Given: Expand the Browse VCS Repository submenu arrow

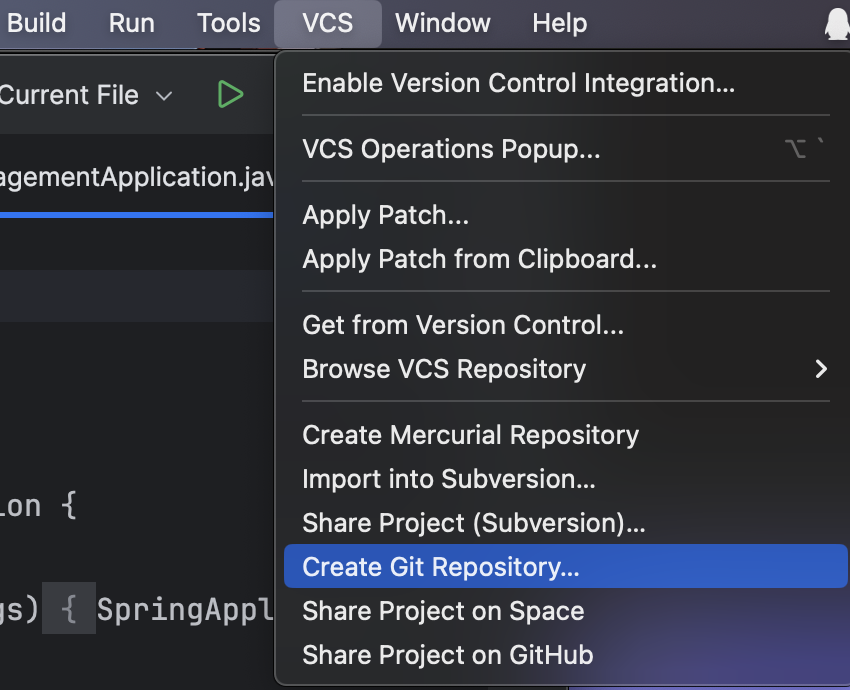Looking at the screenshot, I should coord(820,369).
